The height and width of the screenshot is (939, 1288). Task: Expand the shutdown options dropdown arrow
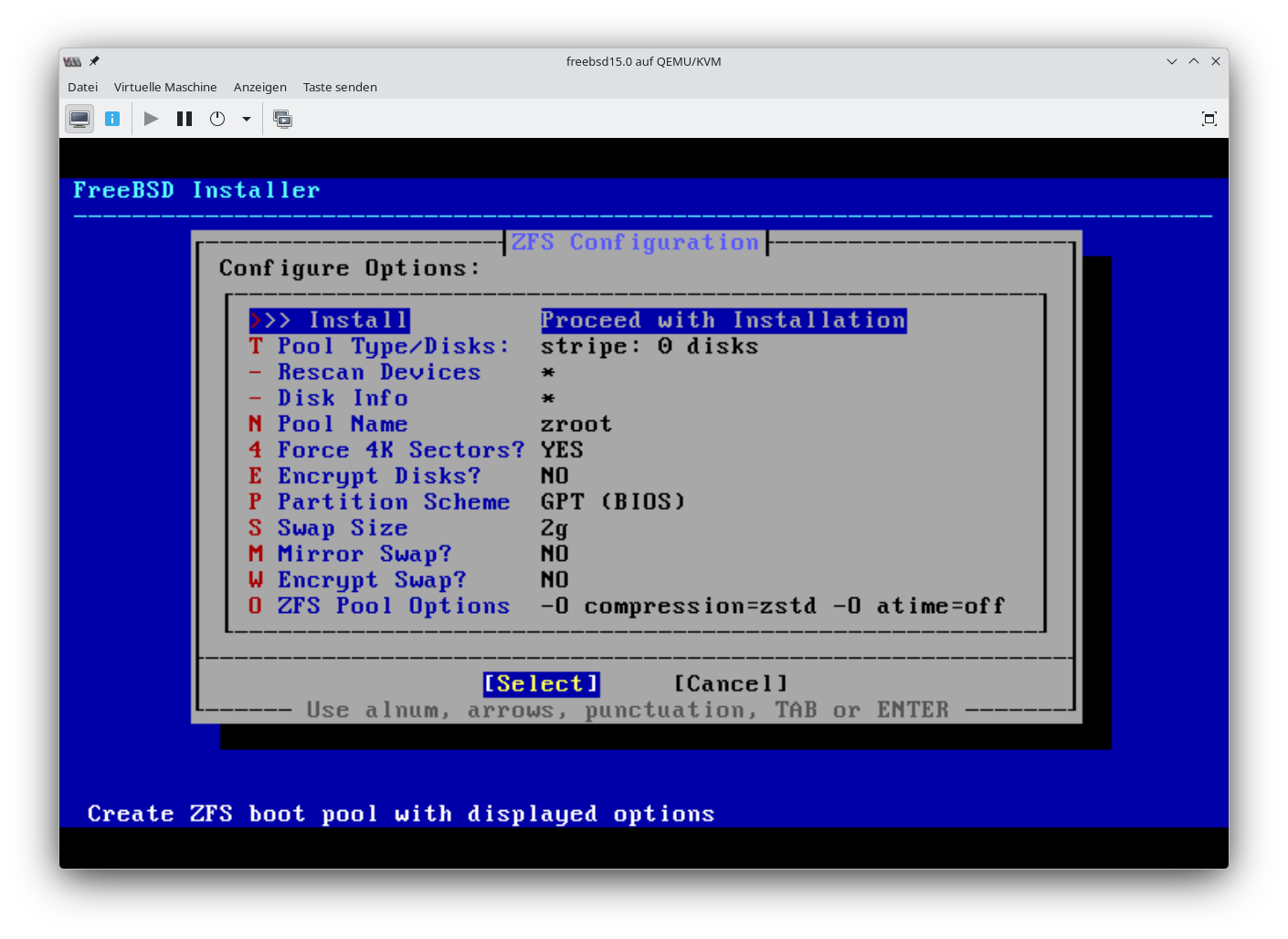click(247, 119)
